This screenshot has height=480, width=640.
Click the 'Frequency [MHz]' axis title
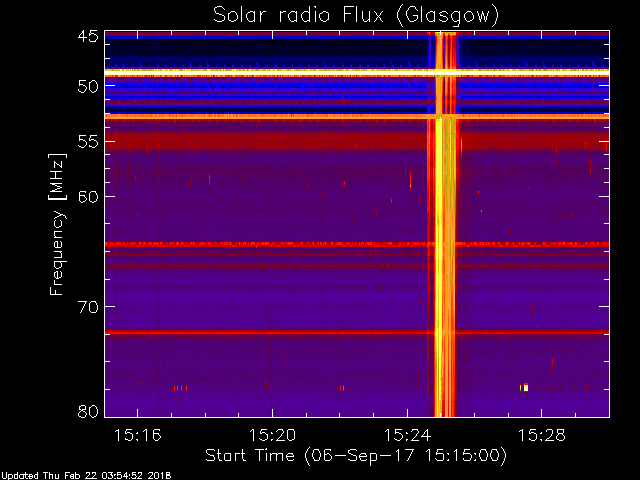pos(57,224)
